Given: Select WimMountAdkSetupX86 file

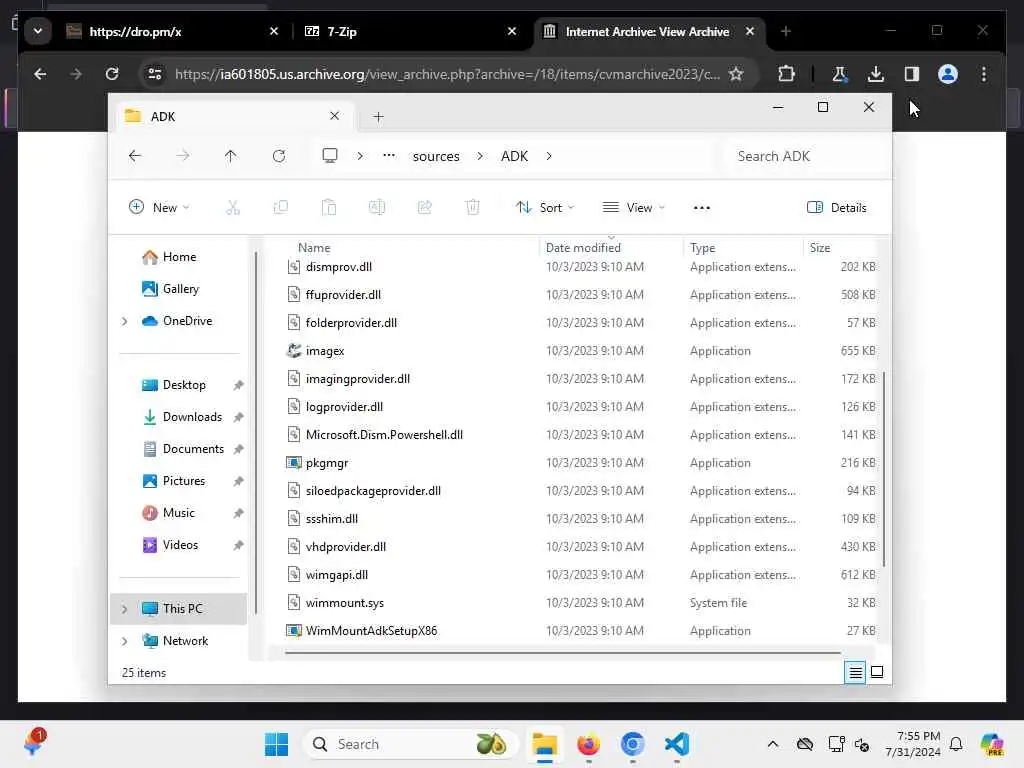Looking at the screenshot, I should coord(581,631).
